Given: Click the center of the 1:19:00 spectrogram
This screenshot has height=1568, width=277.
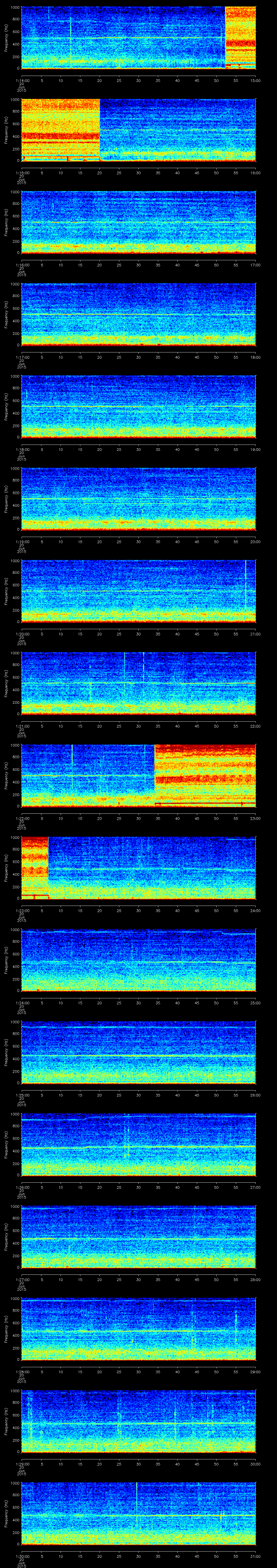Looking at the screenshot, I should pyautogui.click(x=138, y=499).
